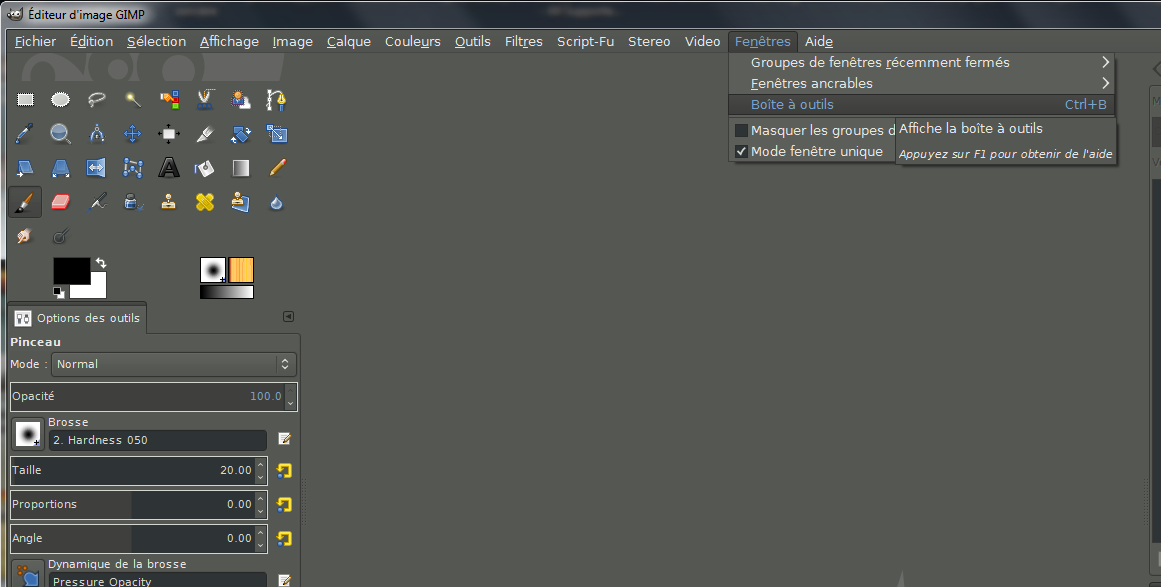Select the Scale tool

[x=276, y=134]
